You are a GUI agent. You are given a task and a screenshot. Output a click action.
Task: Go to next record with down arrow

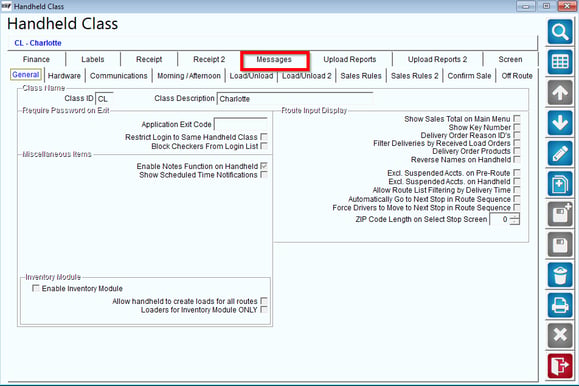tap(560, 123)
